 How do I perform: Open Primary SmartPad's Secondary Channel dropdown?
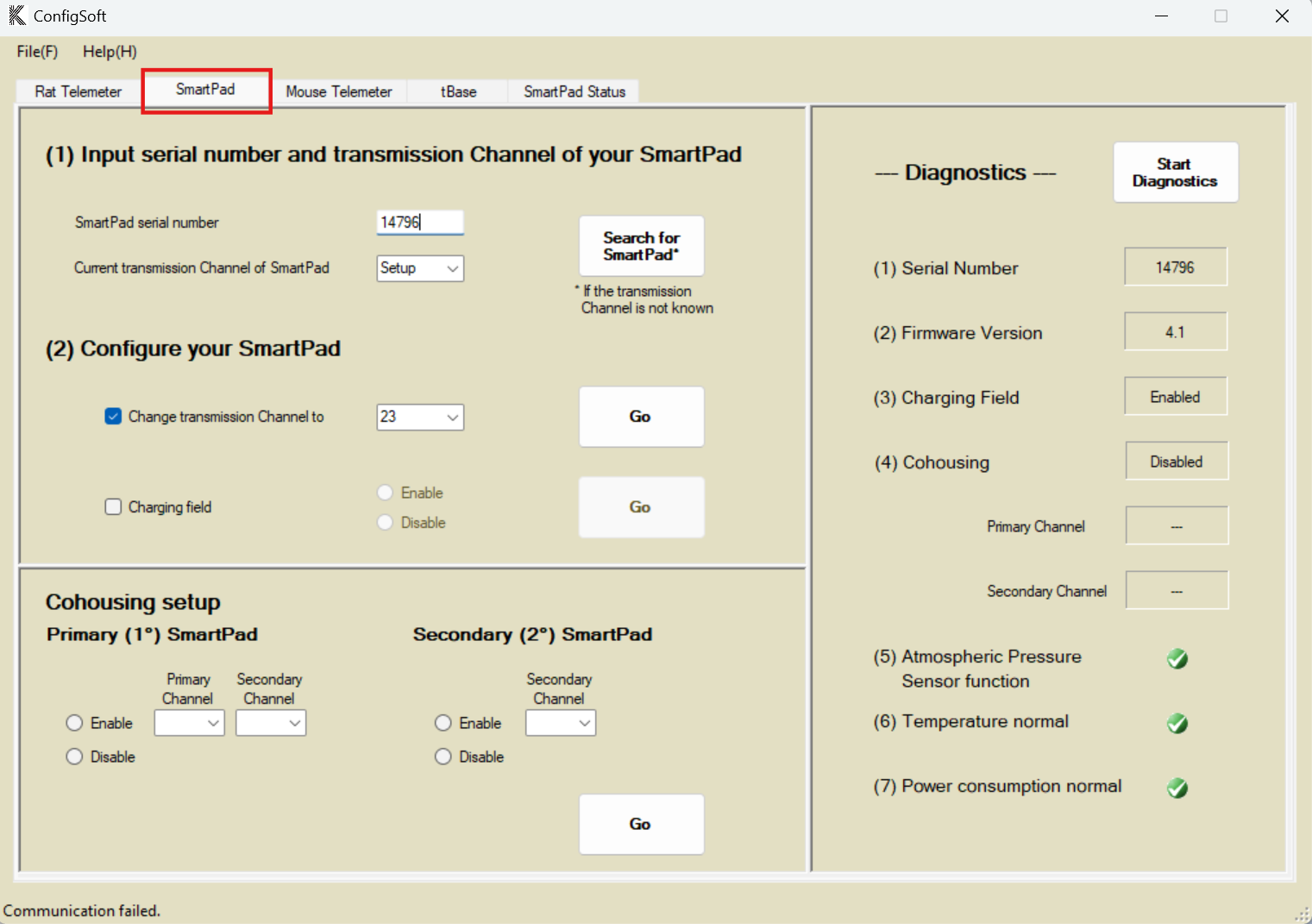(271, 723)
